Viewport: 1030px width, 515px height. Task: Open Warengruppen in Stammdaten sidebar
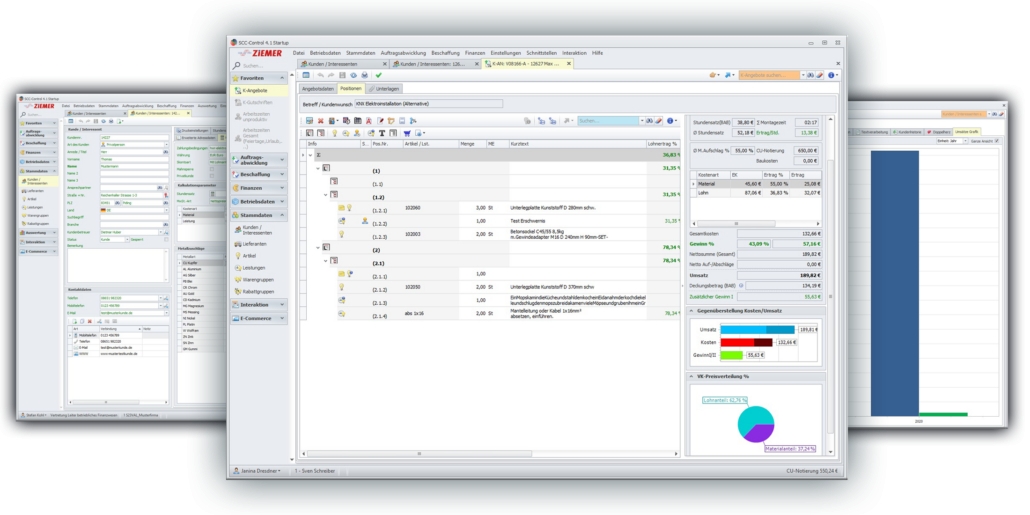pyautogui.click(x=258, y=279)
